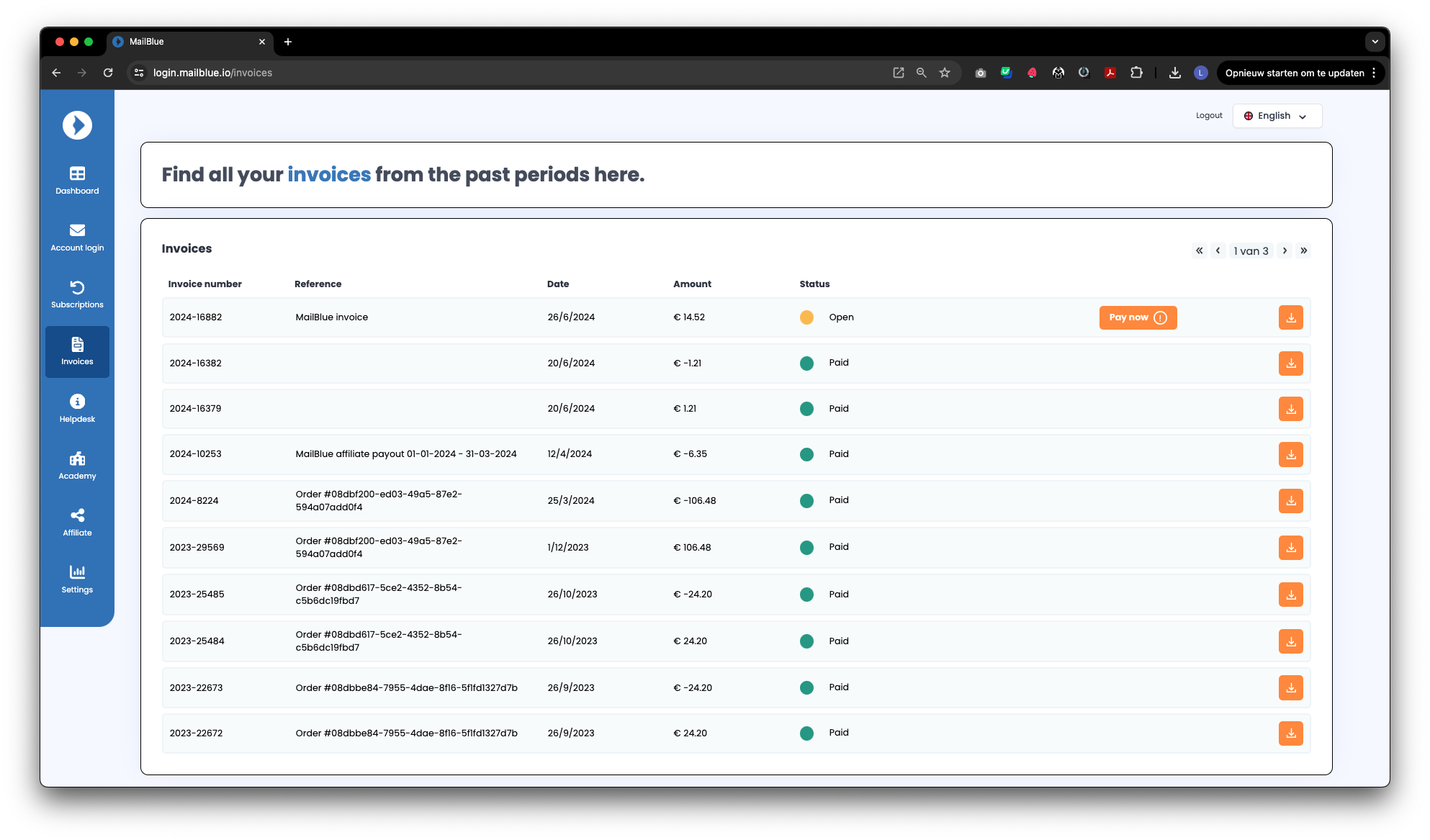1430x840 pixels.
Task: Click amount '€ 14.52'
Action: click(x=689, y=317)
